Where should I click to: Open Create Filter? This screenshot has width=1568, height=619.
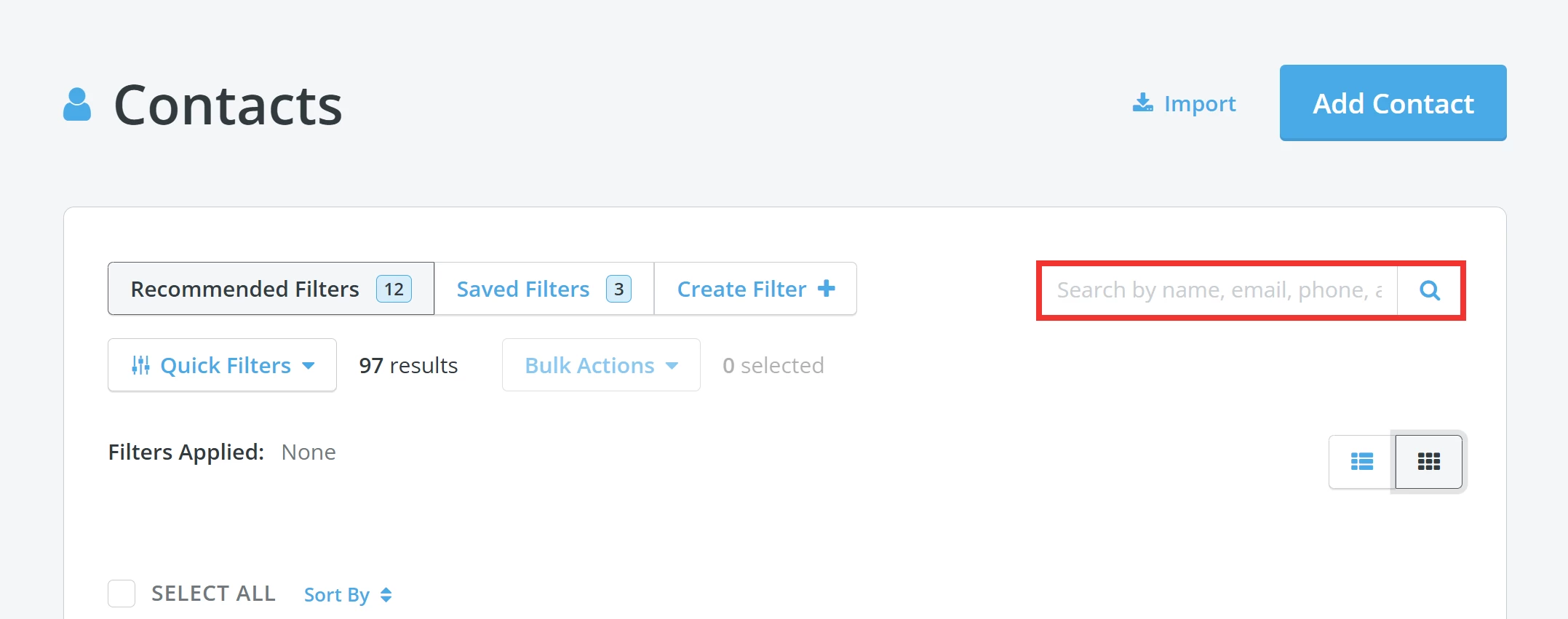(x=742, y=289)
